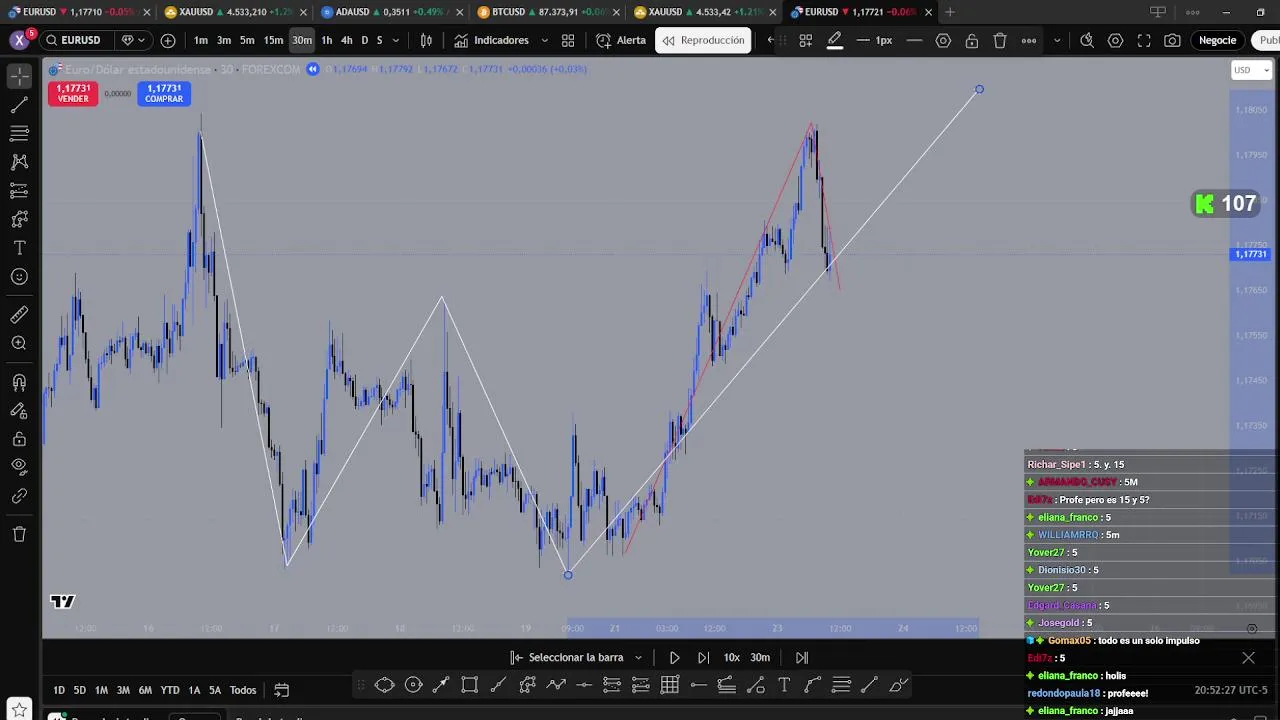This screenshot has width=1280, height=720.
Task: Select the text annotation tool in left sidebar
Action: (x=19, y=248)
